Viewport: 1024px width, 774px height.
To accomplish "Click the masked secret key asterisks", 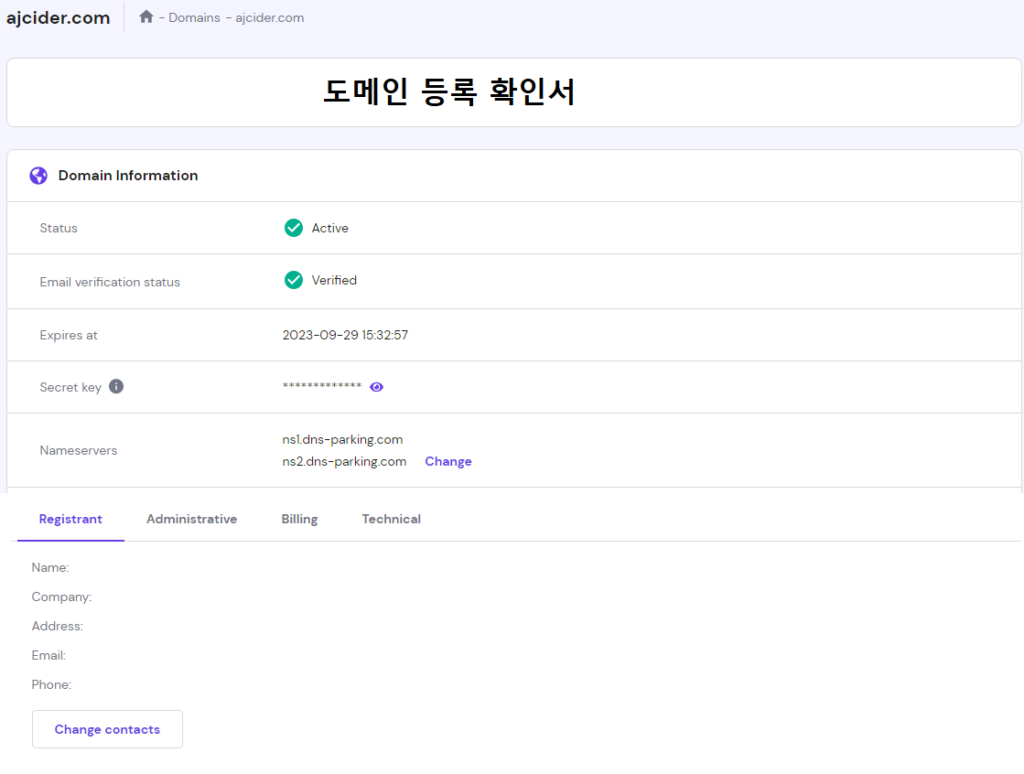I will point(322,386).
